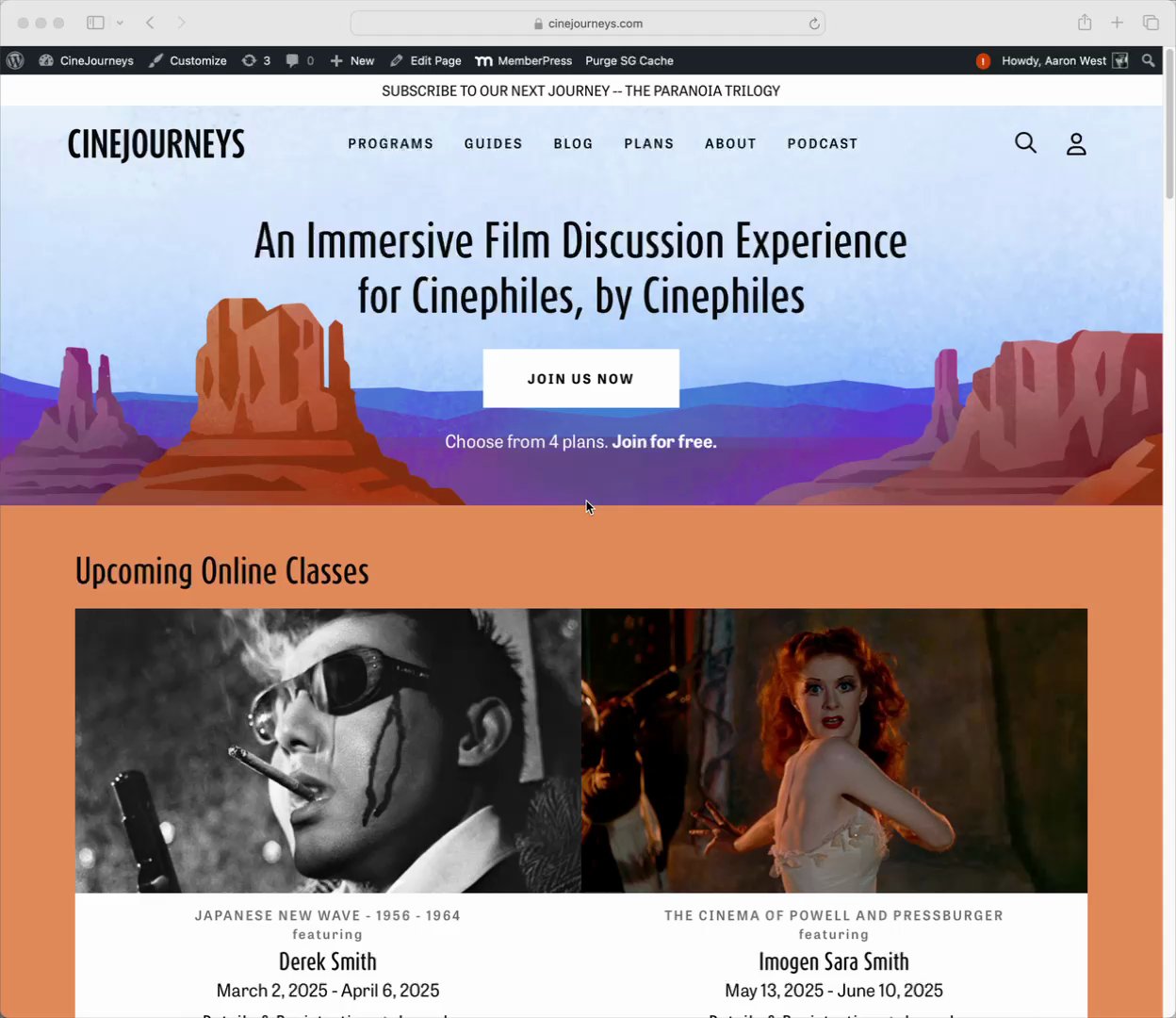Go forward in Safari
1176x1018 pixels.
[181, 23]
